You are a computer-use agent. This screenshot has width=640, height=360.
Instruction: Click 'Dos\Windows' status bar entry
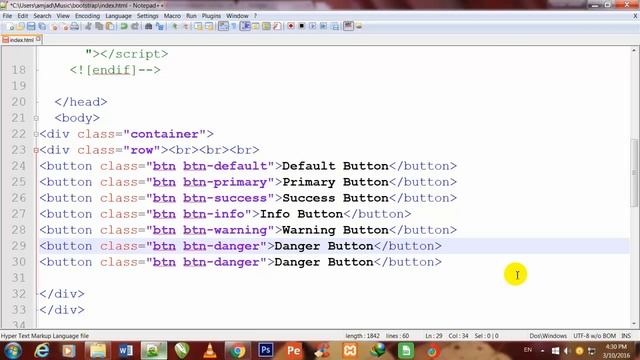pos(548,336)
